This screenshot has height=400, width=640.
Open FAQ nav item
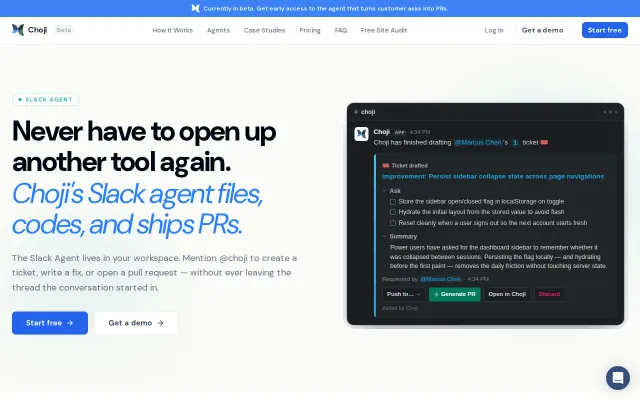(341, 30)
